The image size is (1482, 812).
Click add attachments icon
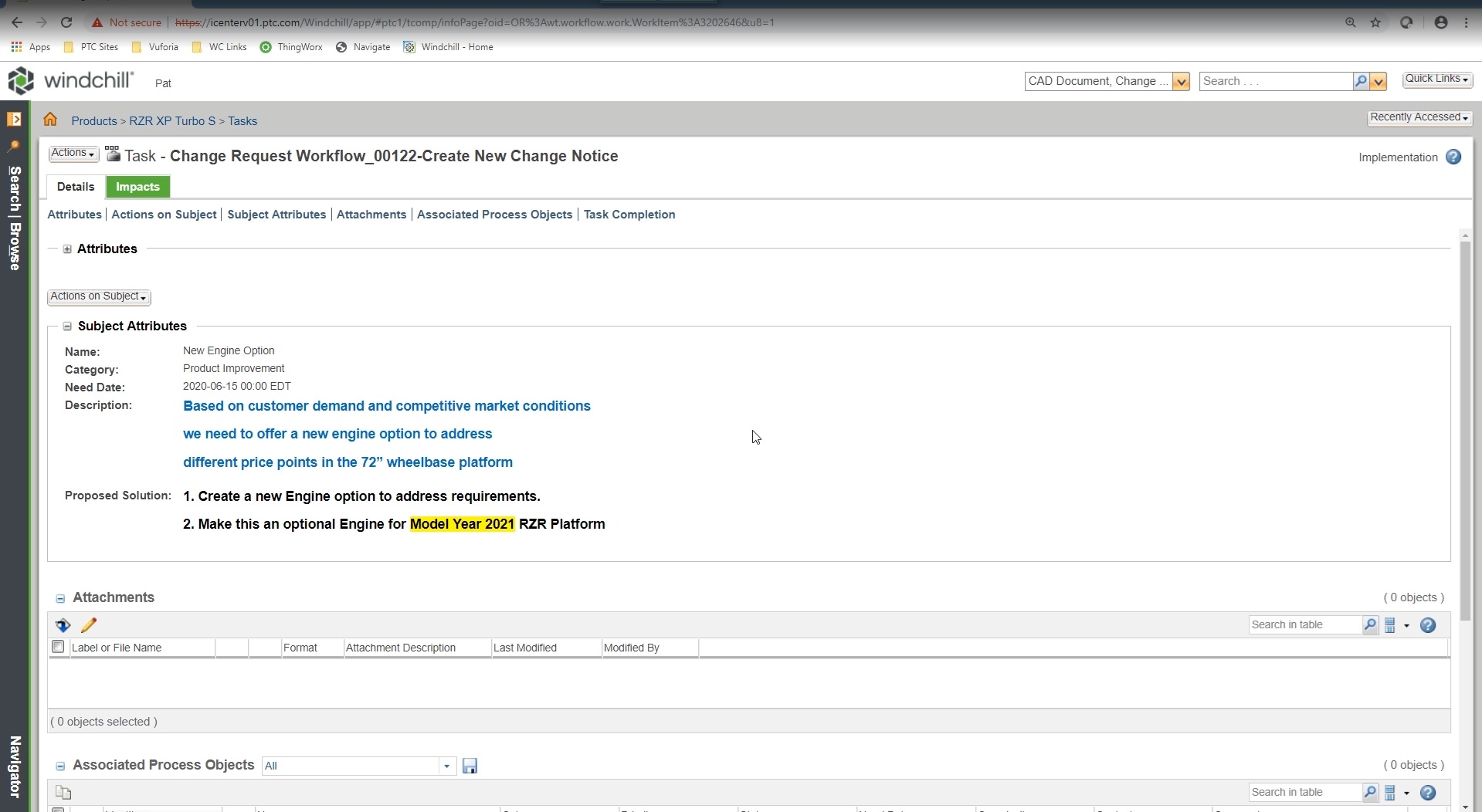[x=63, y=625]
